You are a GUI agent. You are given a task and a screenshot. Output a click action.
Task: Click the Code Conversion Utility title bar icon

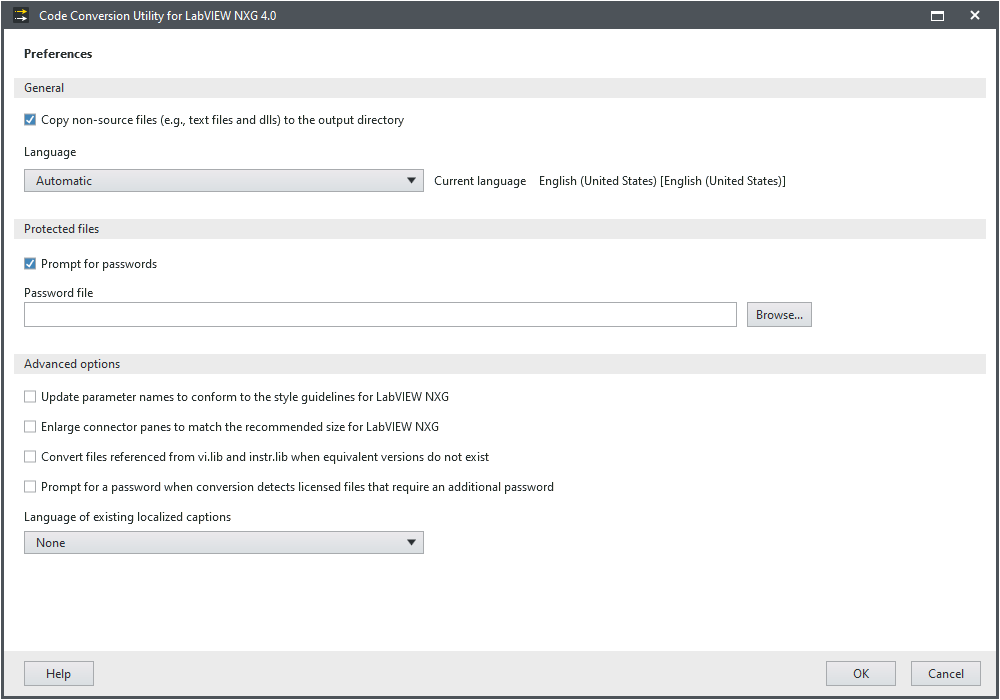[x=21, y=15]
